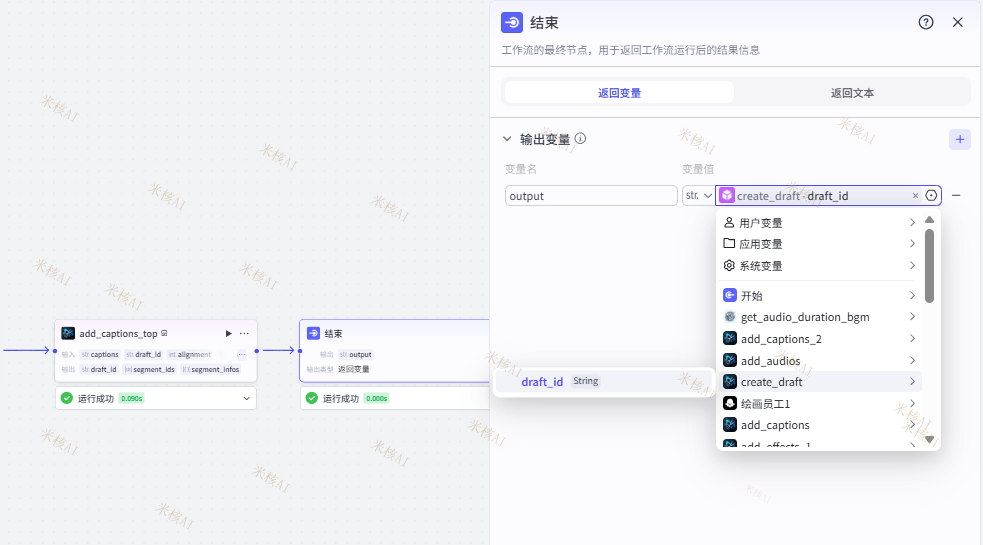Run the add_captions_top node with play icon
This screenshot has width=983, height=545.
tap(229, 333)
